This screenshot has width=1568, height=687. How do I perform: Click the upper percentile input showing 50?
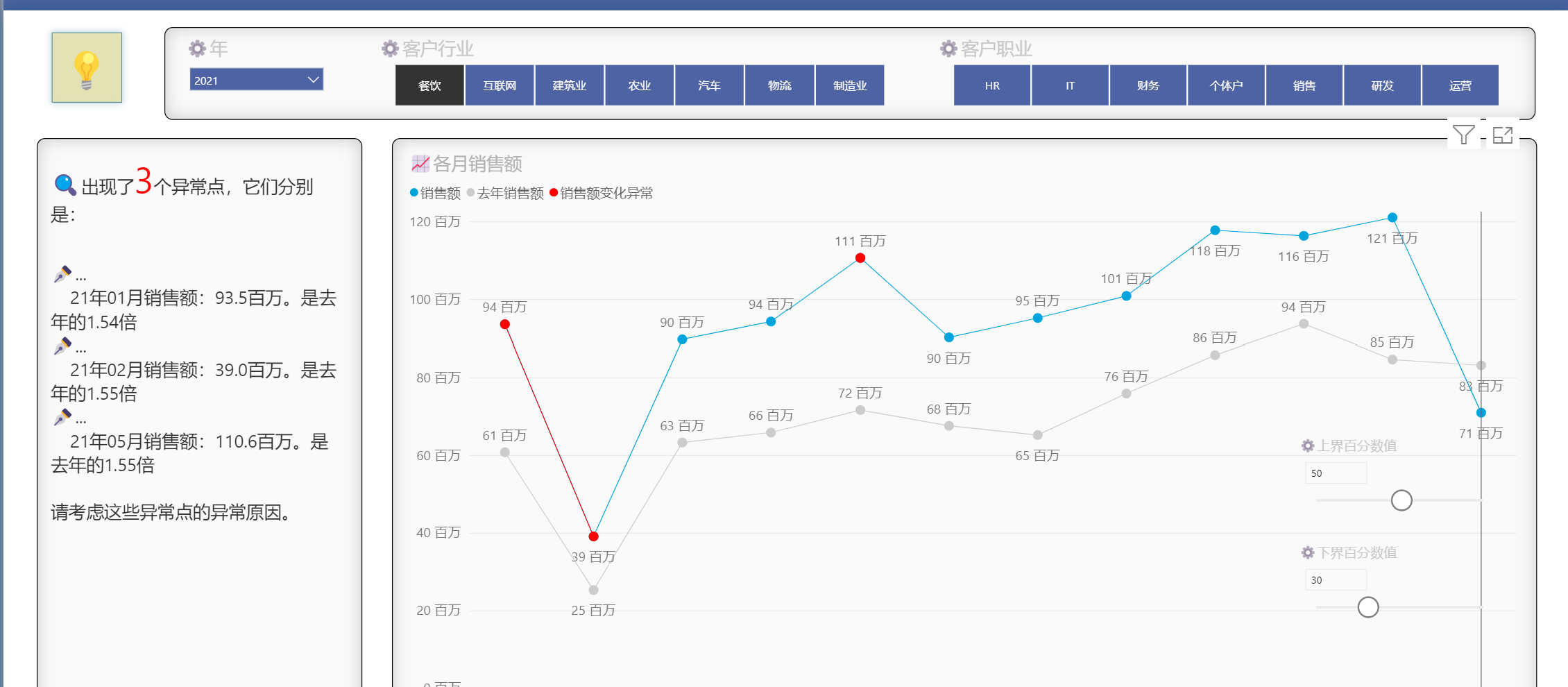point(1336,473)
